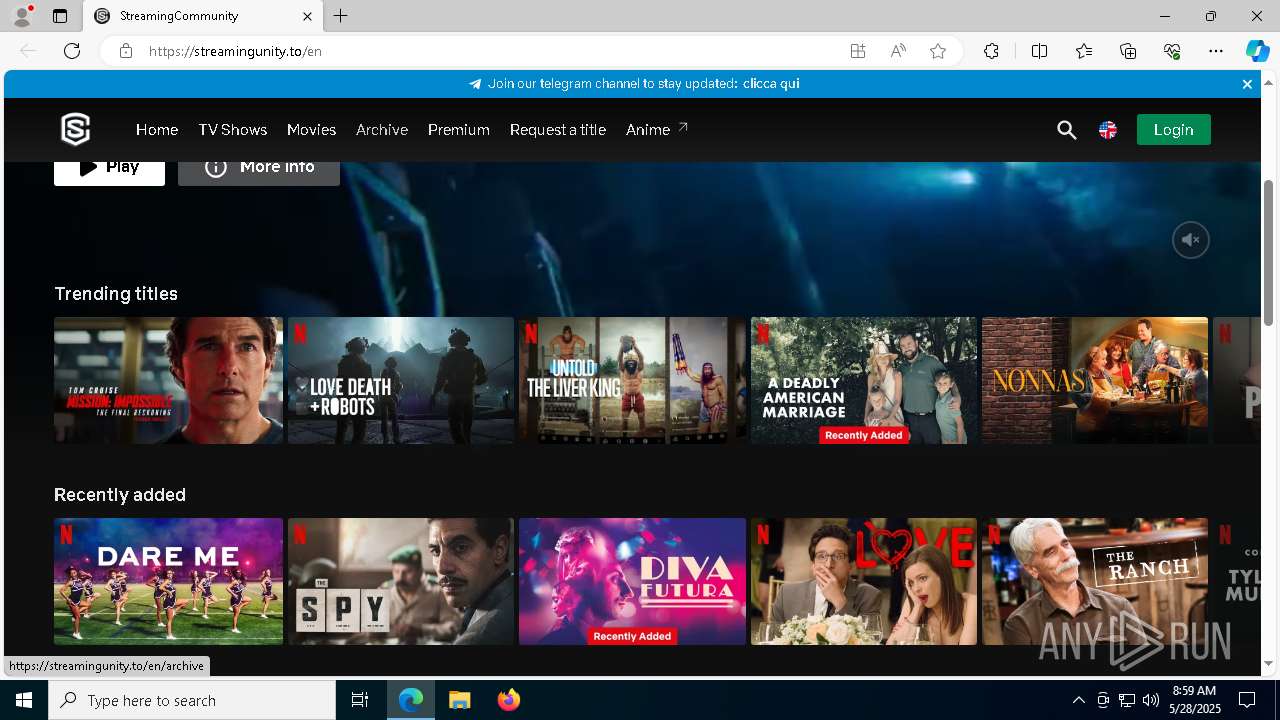Click the More info button

(x=259, y=173)
